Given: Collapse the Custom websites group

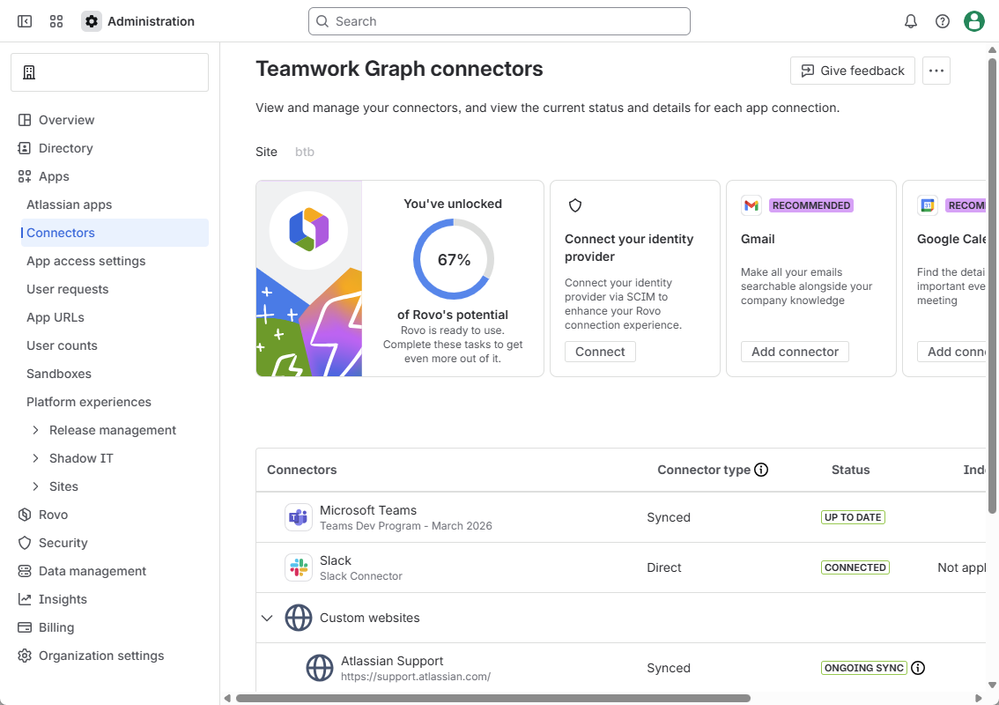Looking at the screenshot, I should (267, 618).
